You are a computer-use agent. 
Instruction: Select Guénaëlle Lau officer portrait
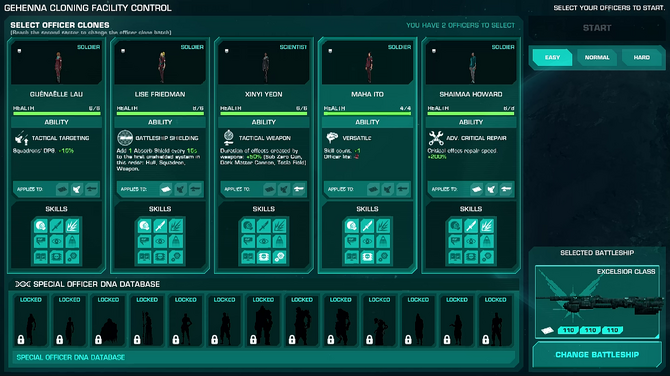coord(56,63)
